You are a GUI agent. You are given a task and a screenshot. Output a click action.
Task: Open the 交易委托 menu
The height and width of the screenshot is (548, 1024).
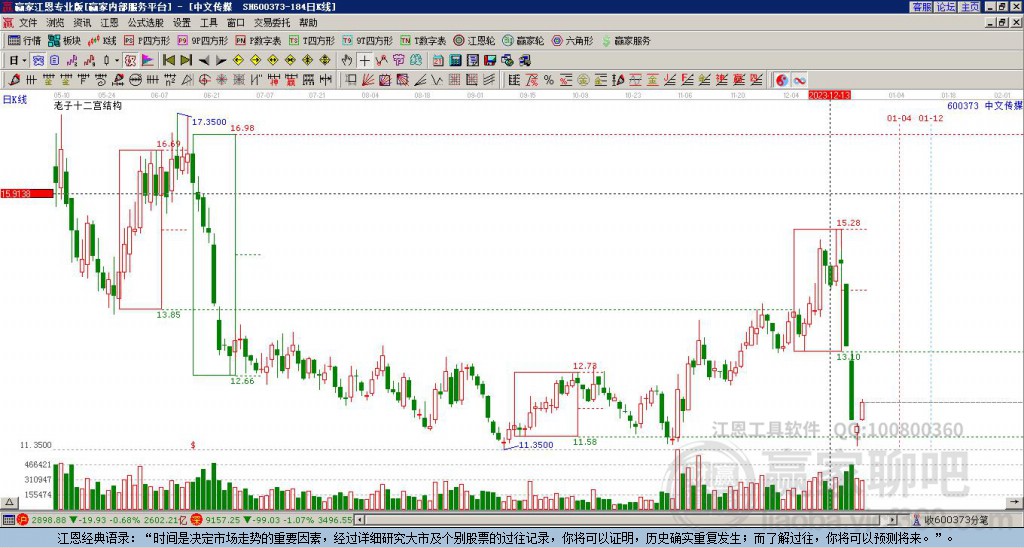pyautogui.click(x=272, y=23)
